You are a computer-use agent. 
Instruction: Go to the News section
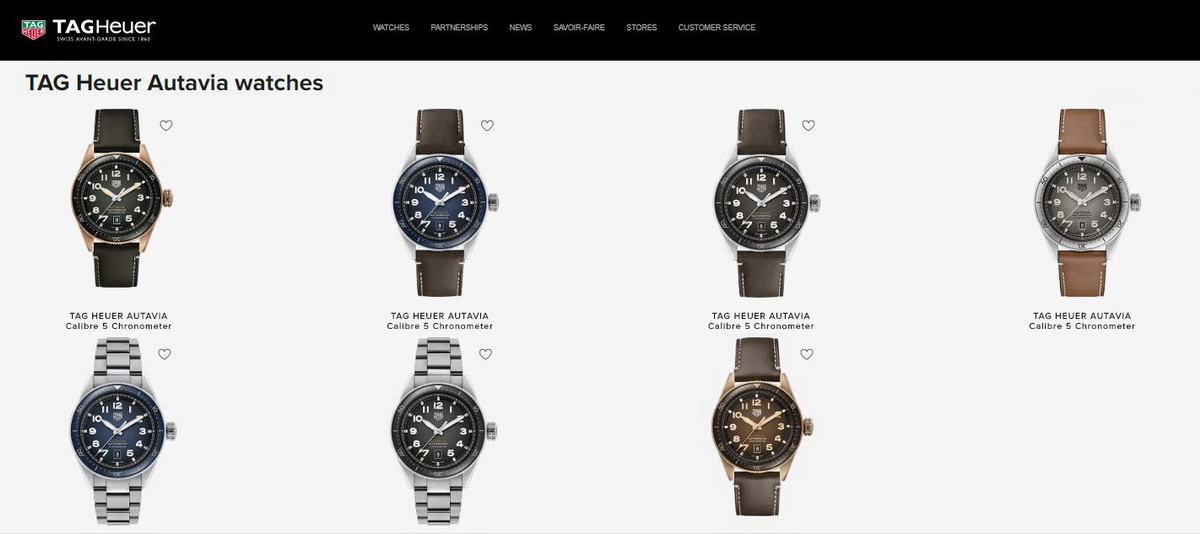[520, 28]
